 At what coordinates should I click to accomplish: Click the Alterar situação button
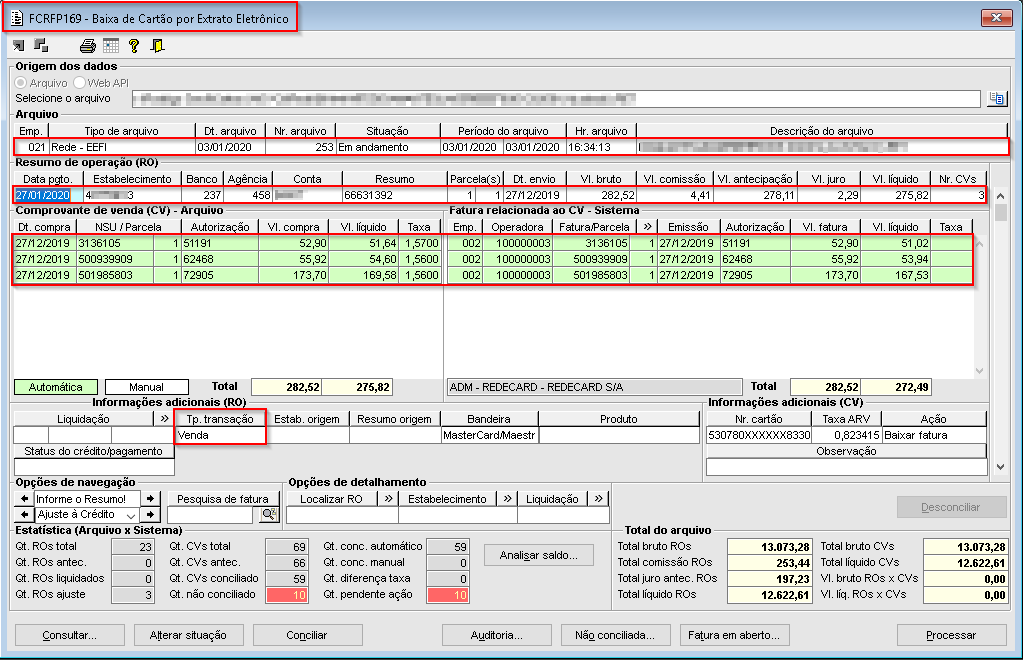click(189, 635)
